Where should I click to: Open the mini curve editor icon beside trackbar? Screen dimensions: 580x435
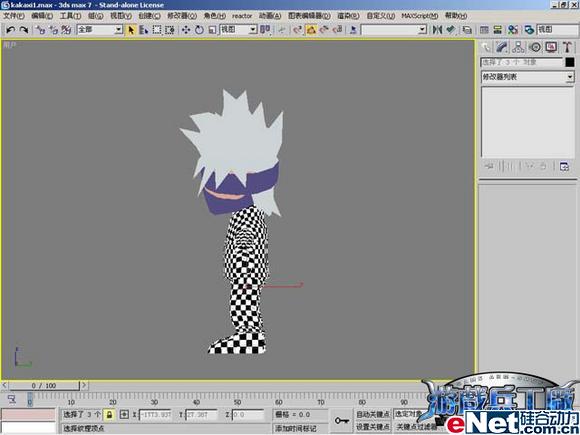click(x=12, y=399)
